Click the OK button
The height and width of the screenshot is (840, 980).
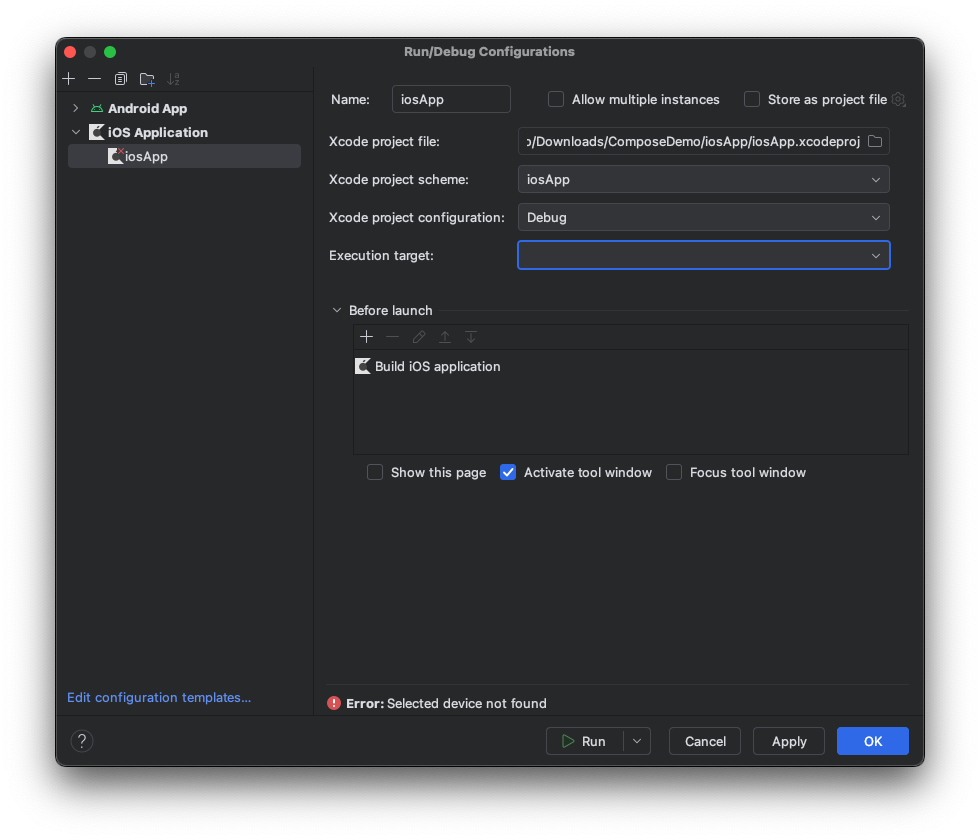pos(872,741)
